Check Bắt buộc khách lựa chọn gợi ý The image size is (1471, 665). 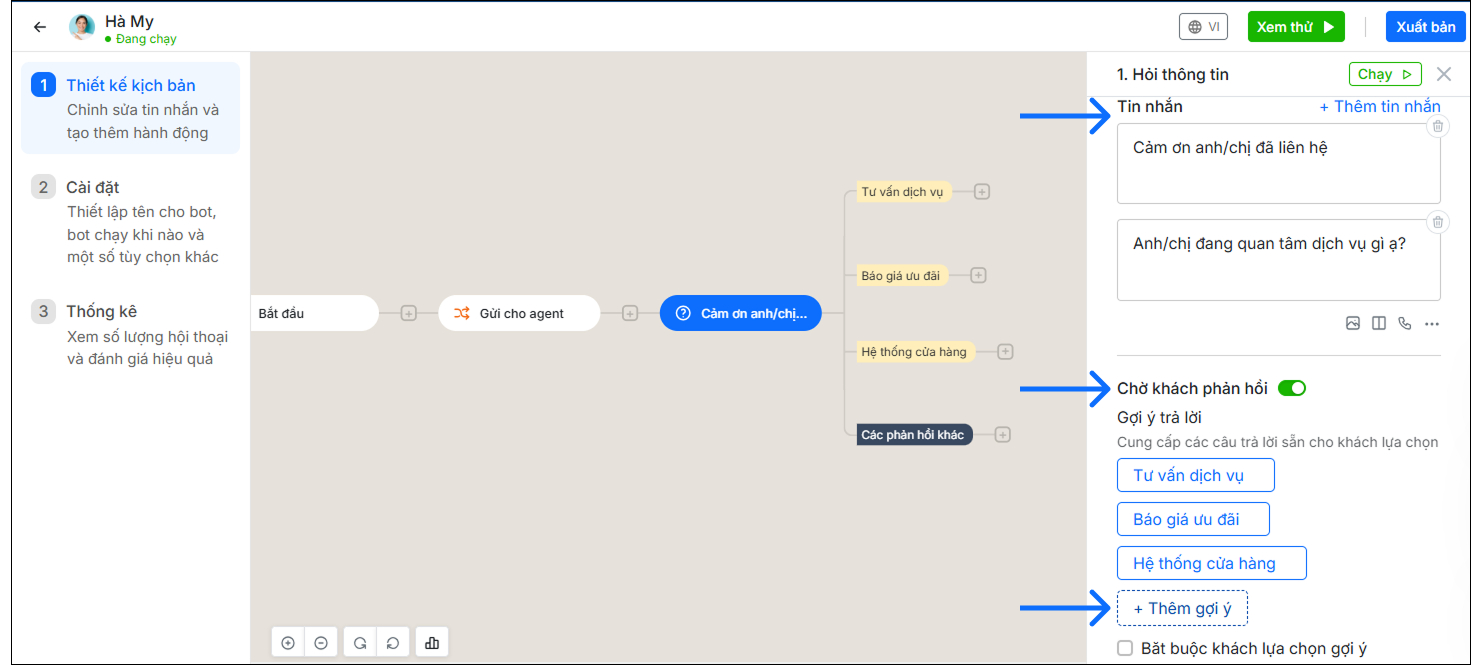[x=1125, y=648]
